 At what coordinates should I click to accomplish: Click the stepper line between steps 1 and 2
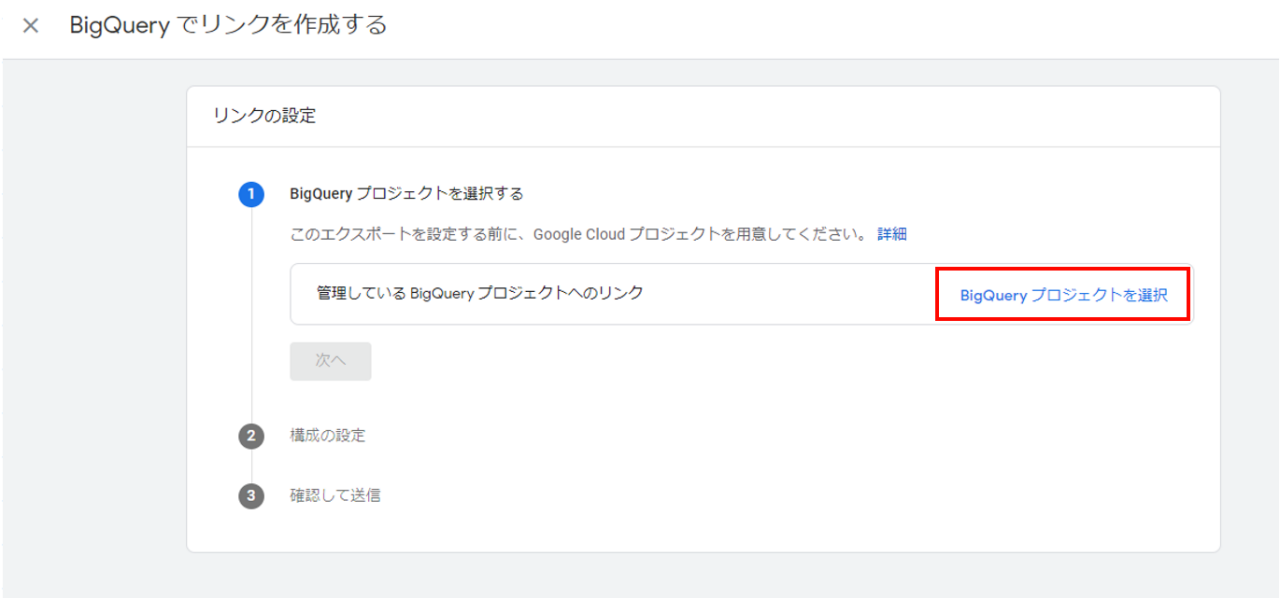(x=251, y=320)
